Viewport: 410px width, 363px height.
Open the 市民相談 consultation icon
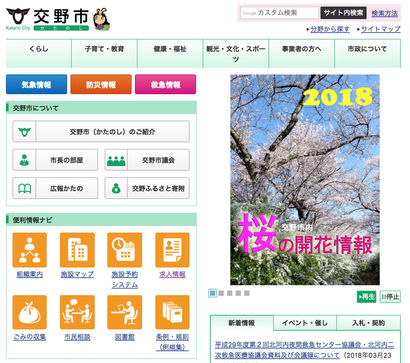[77, 312]
